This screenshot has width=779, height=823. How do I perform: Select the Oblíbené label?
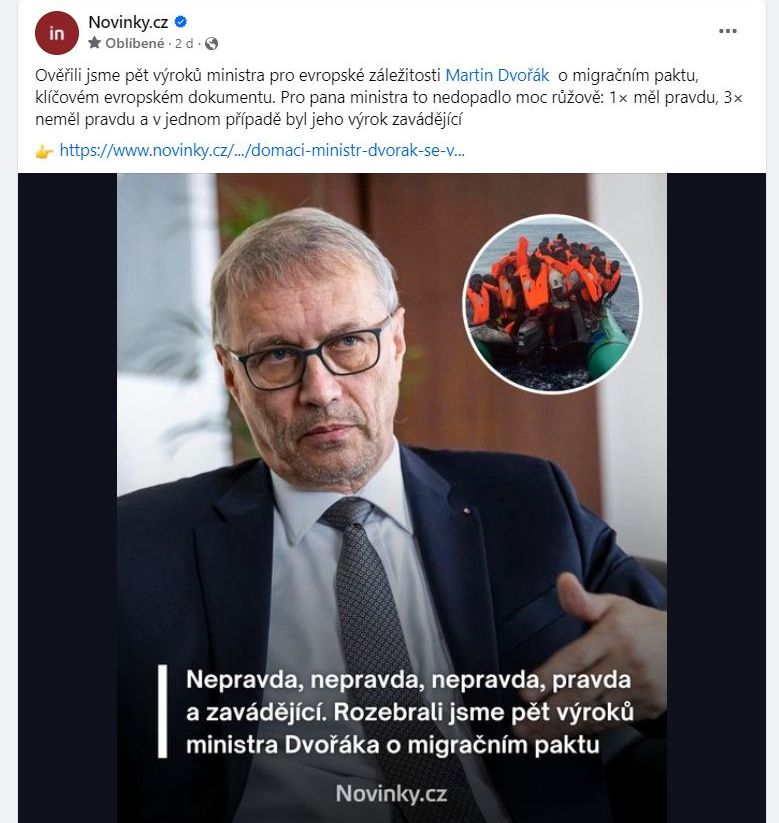click(x=135, y=43)
